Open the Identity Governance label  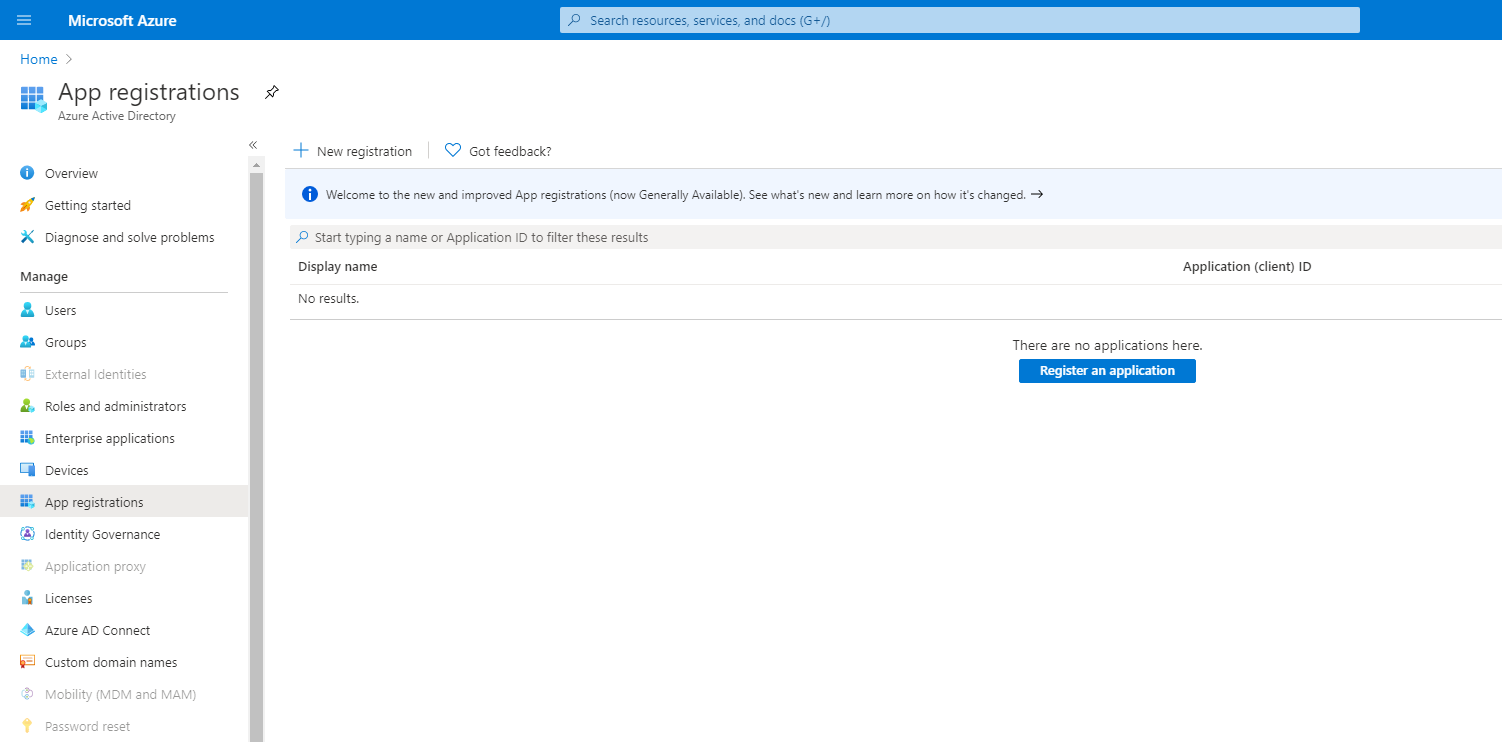tap(102, 534)
